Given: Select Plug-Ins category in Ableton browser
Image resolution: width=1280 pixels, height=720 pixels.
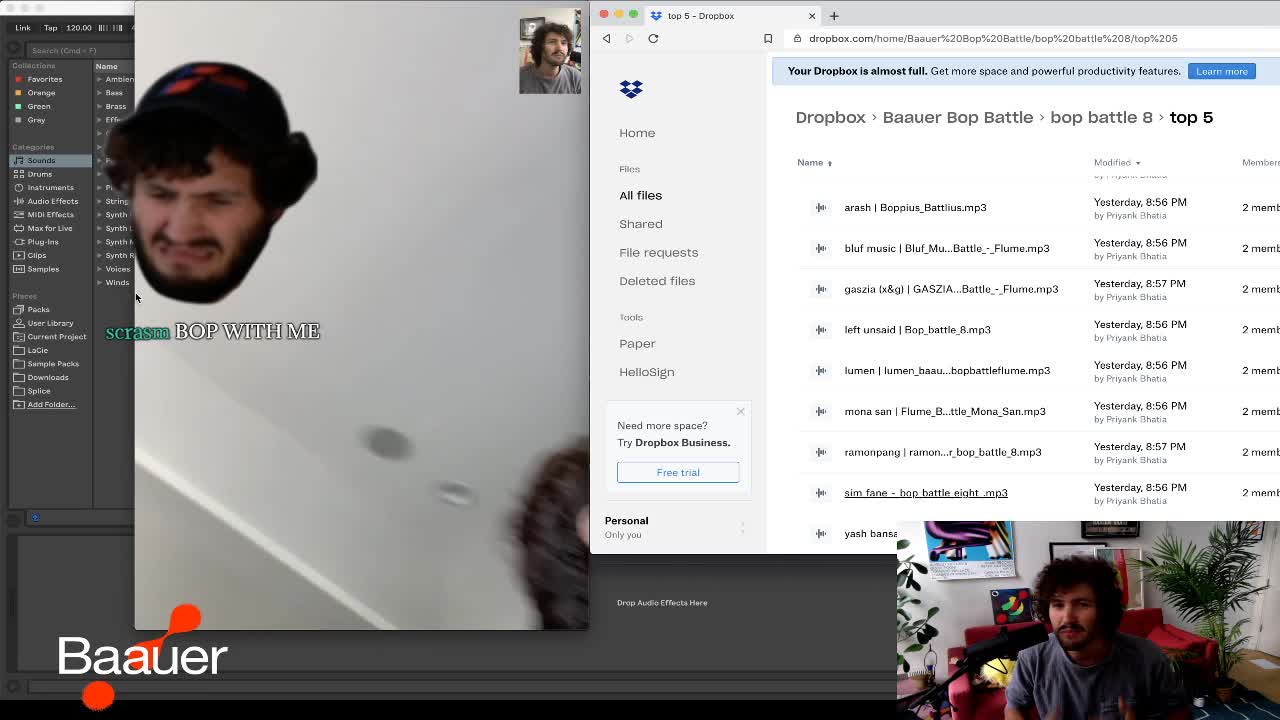Looking at the screenshot, I should [43, 241].
